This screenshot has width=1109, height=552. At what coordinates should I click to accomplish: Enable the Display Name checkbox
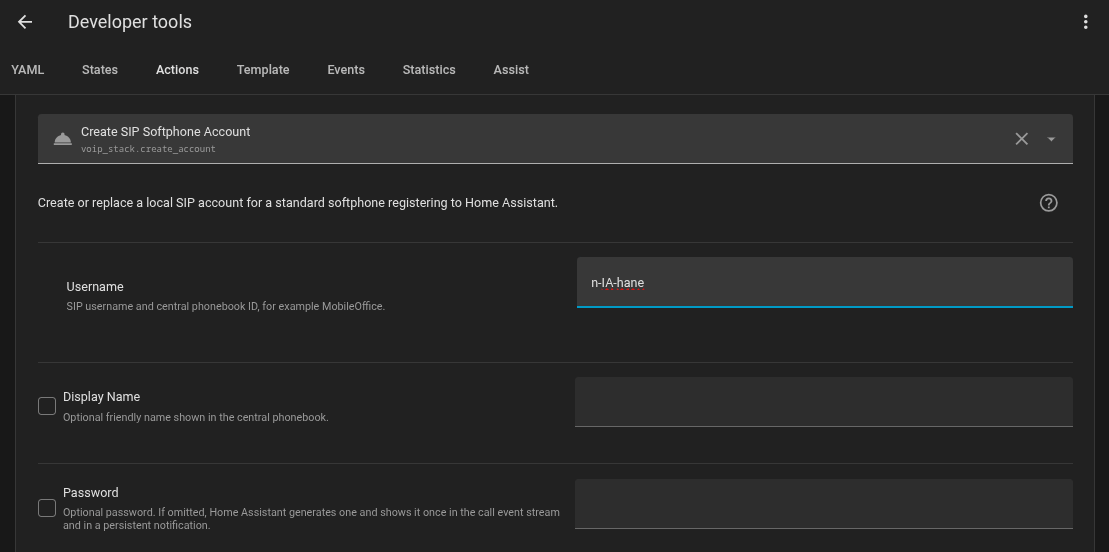point(47,406)
